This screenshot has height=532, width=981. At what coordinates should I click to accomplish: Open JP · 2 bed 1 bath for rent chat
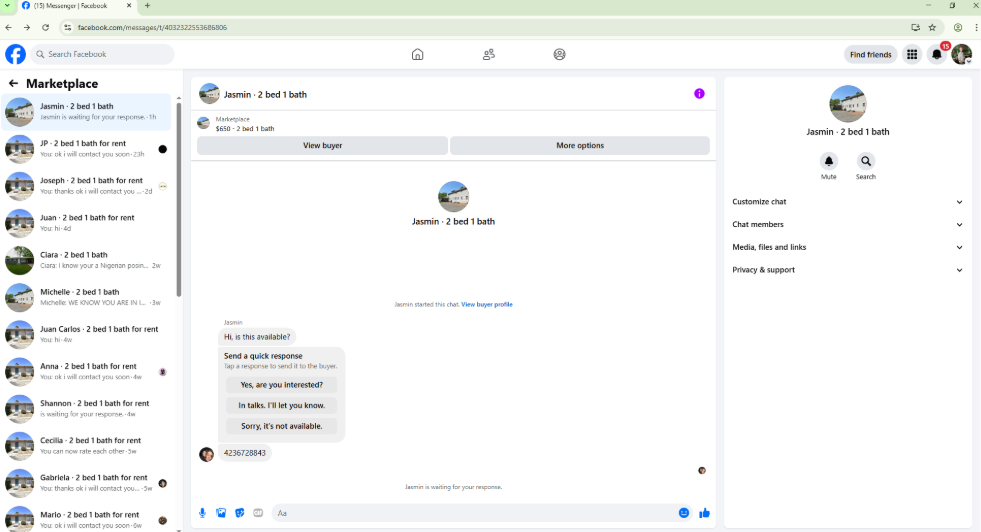pyautogui.click(x=86, y=149)
